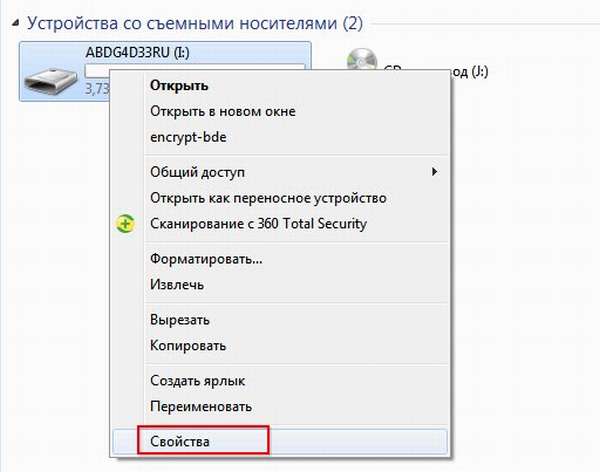Click the 360 Total Security icon
The height and width of the screenshot is (472, 600).
pos(125,224)
